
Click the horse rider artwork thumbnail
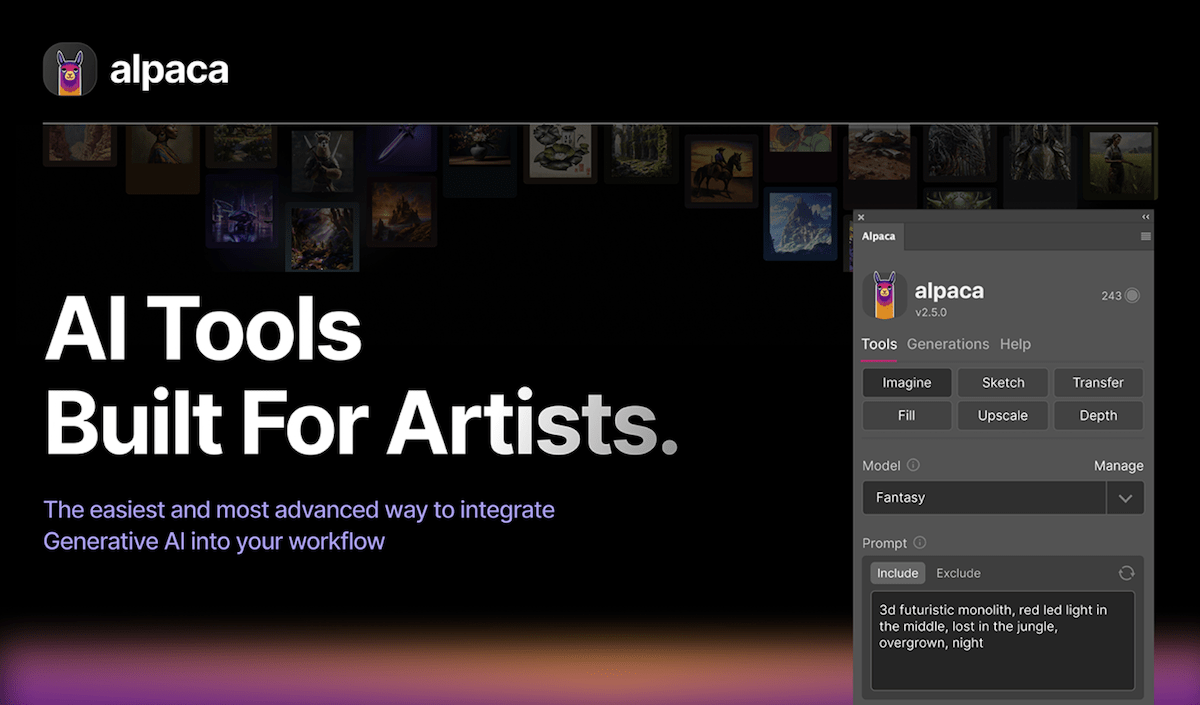tap(721, 170)
